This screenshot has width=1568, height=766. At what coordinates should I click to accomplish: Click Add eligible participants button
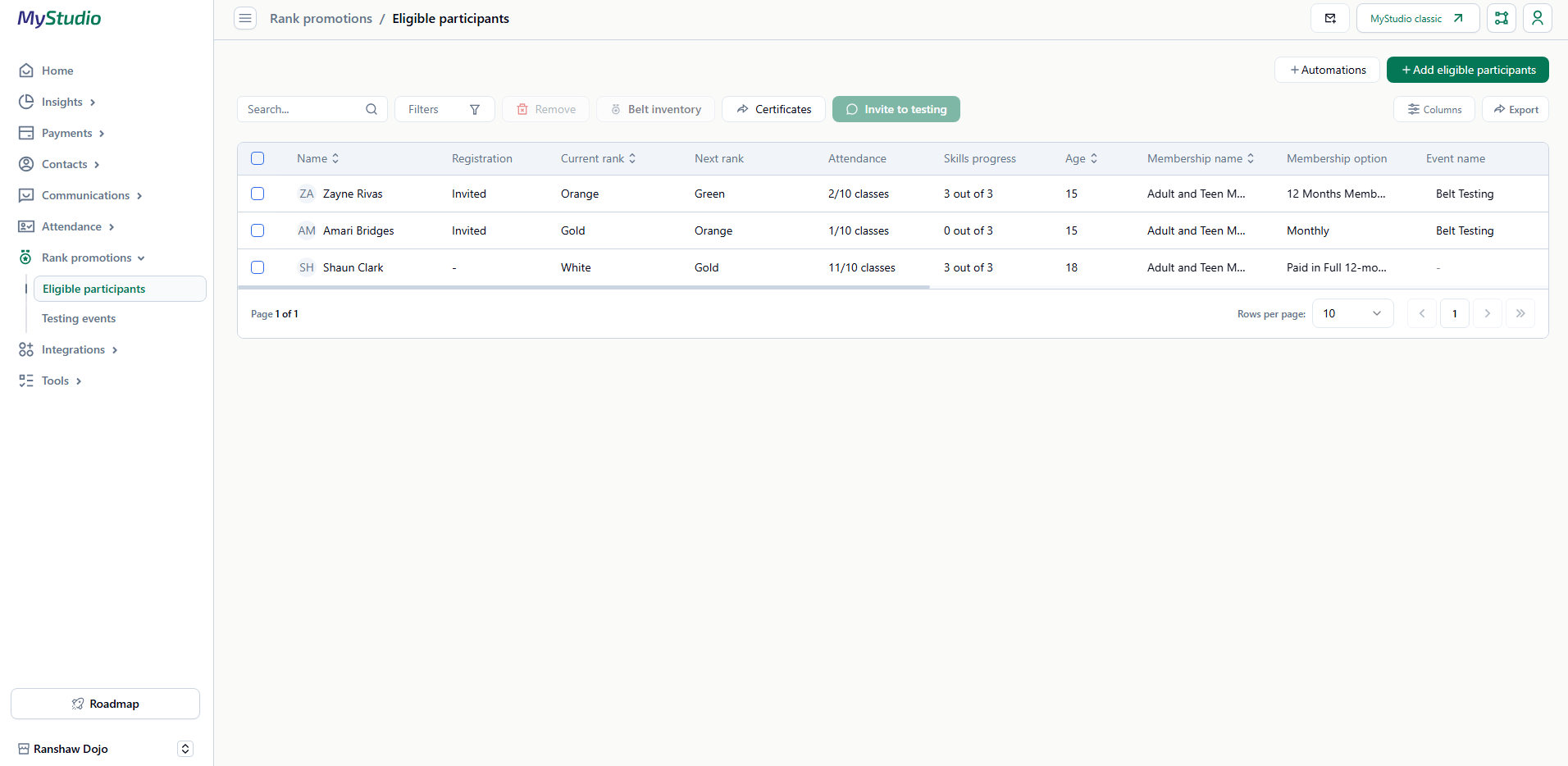1467,70
